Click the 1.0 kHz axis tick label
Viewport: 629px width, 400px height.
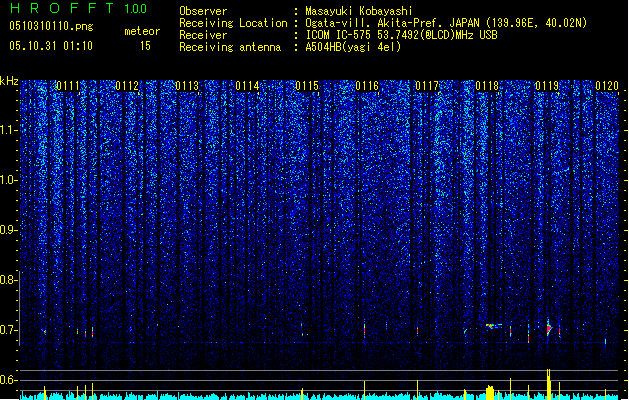point(7,180)
